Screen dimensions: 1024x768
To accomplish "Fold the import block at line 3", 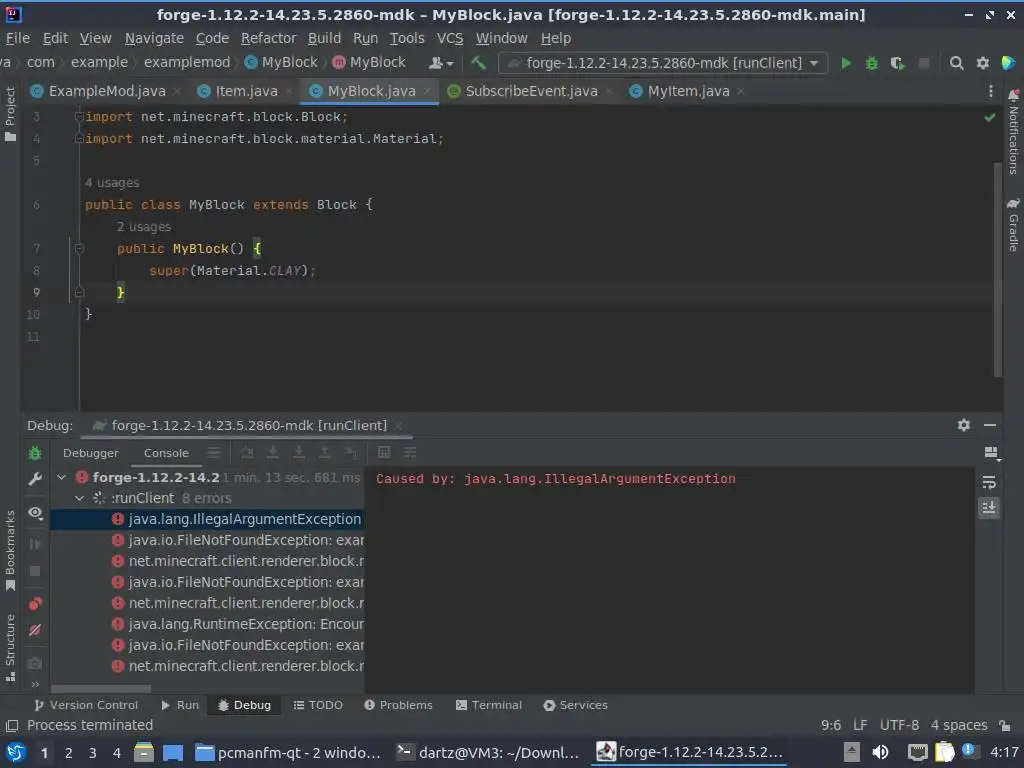I will [79, 117].
